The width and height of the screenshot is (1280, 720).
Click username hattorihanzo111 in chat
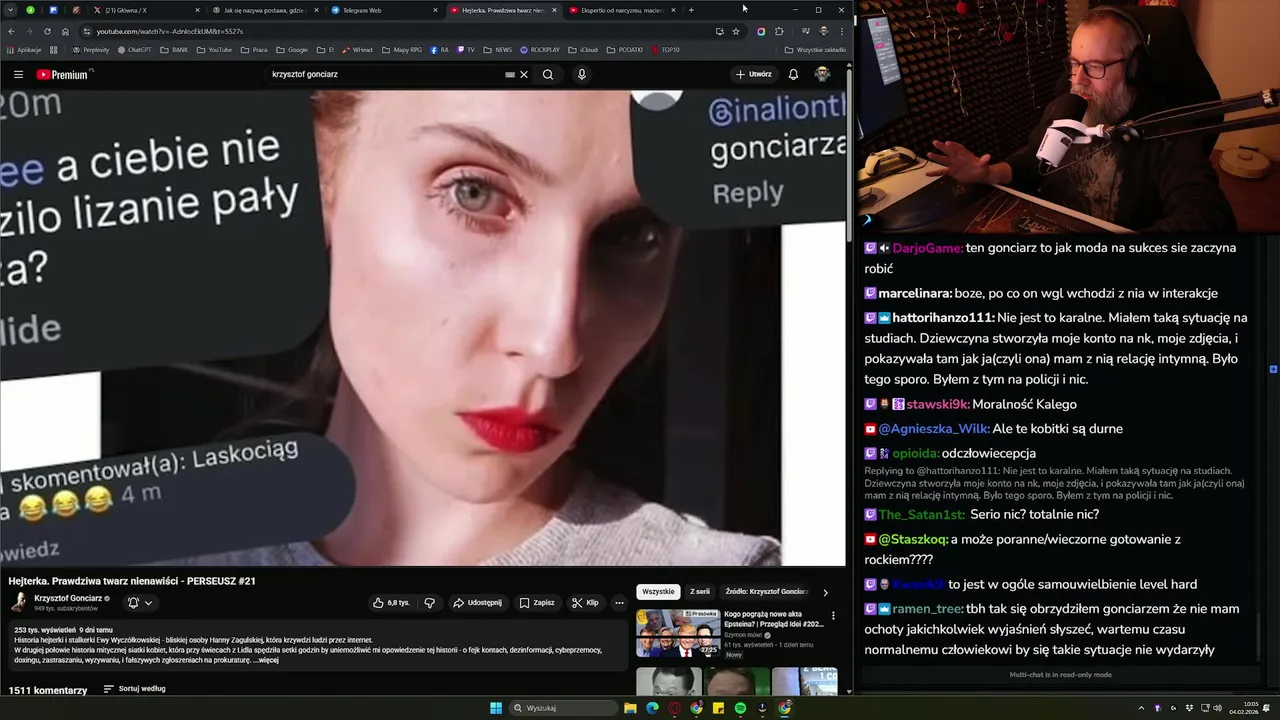[x=936, y=317]
